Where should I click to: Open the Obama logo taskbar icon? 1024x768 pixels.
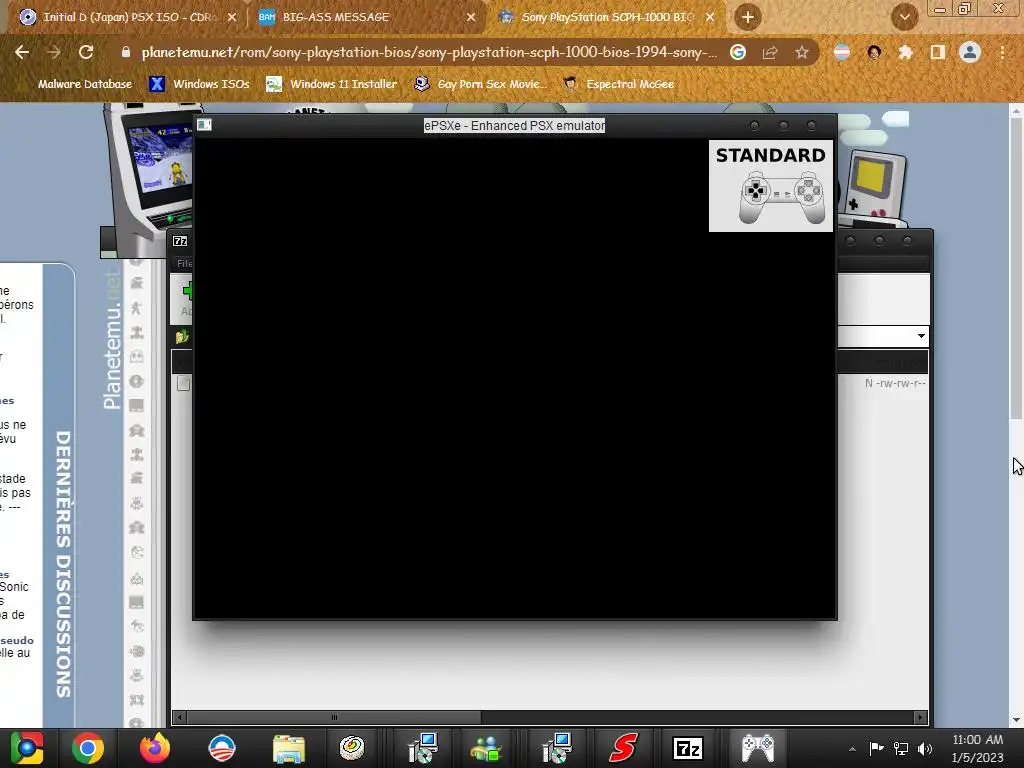point(221,748)
